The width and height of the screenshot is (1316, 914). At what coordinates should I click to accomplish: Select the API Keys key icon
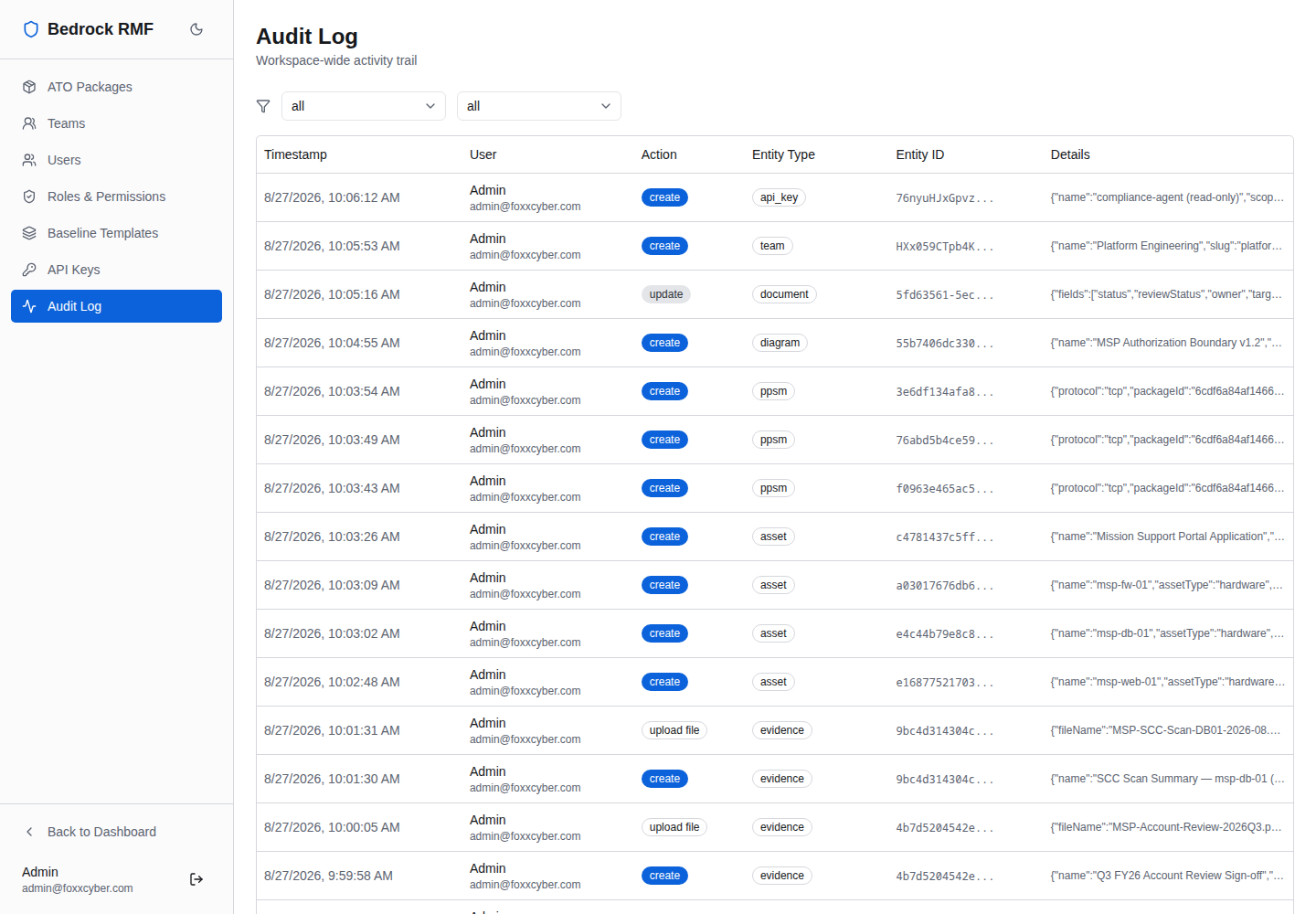(x=29, y=270)
